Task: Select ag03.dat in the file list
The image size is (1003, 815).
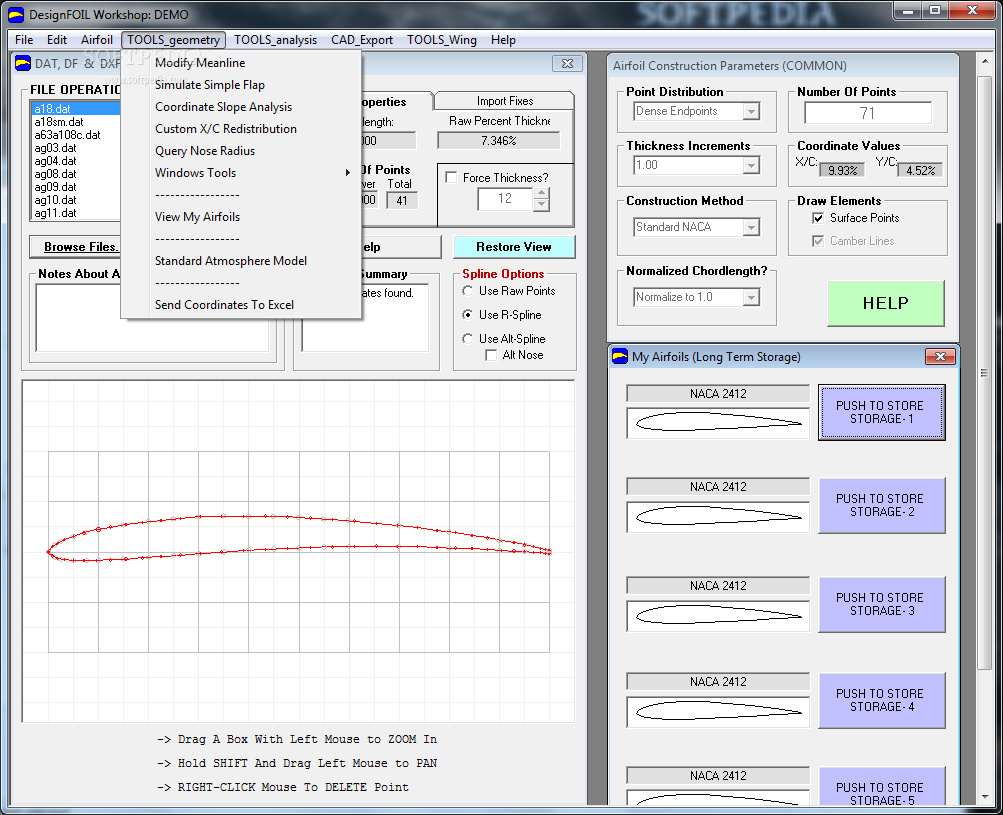Action: [x=75, y=148]
